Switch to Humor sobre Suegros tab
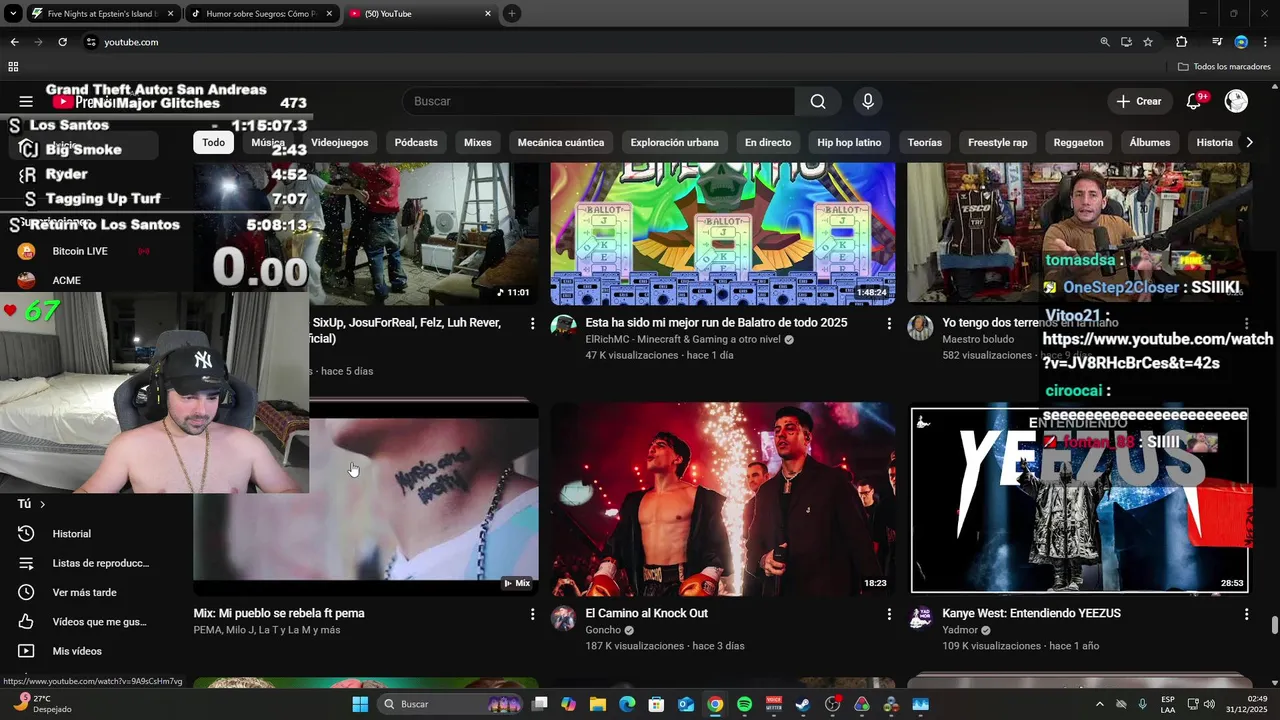This screenshot has width=1280, height=720. click(262, 14)
